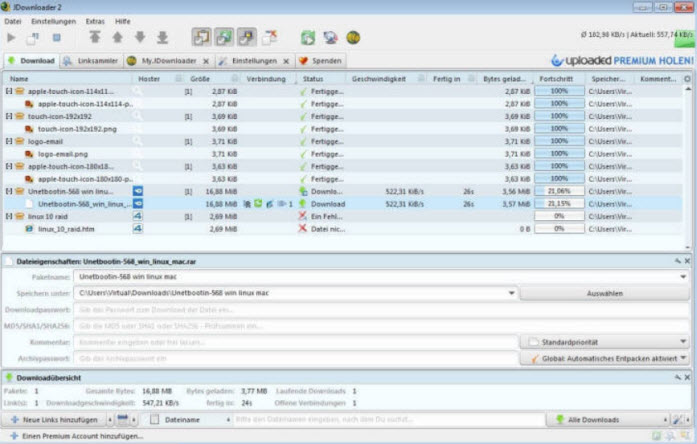Sort table by Name column header
This screenshot has width=697, height=444.
(68, 79)
